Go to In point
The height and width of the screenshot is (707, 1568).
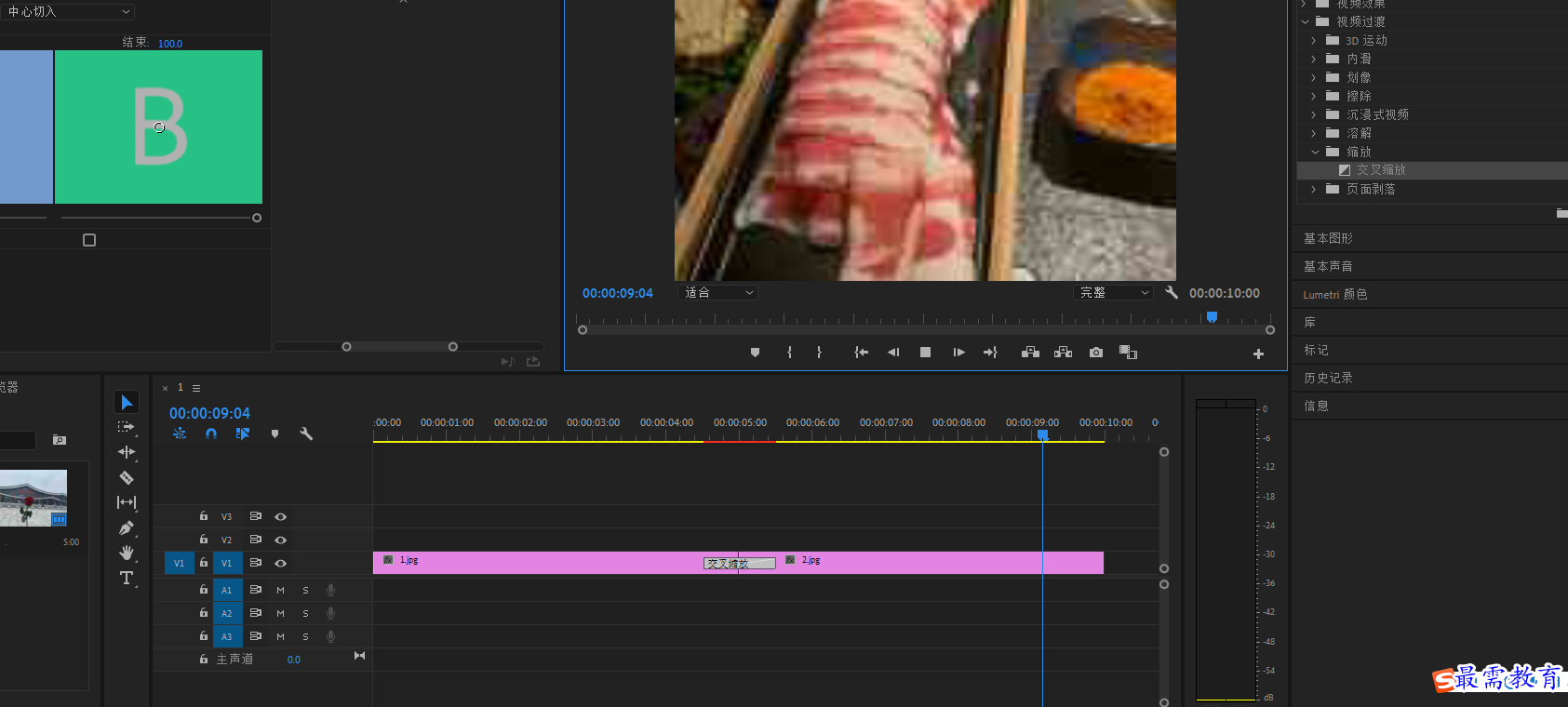pyautogui.click(x=862, y=353)
